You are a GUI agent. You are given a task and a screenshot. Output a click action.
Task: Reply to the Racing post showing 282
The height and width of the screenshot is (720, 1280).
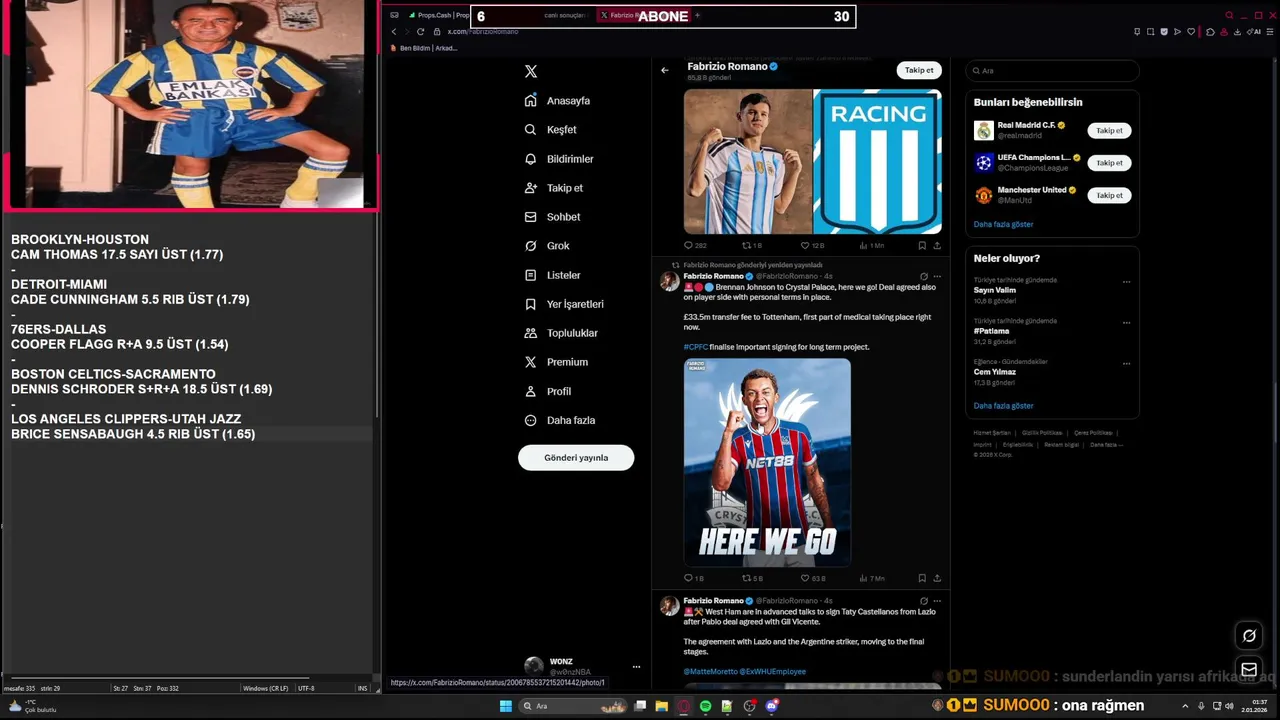coord(695,245)
